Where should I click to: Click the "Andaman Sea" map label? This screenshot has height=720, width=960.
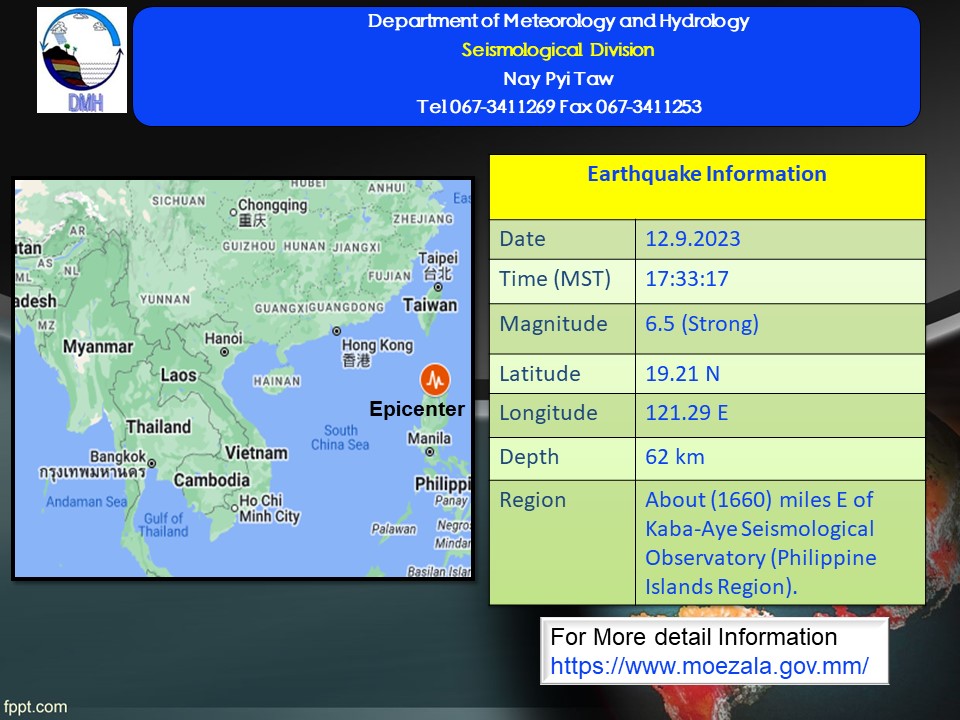[87, 502]
